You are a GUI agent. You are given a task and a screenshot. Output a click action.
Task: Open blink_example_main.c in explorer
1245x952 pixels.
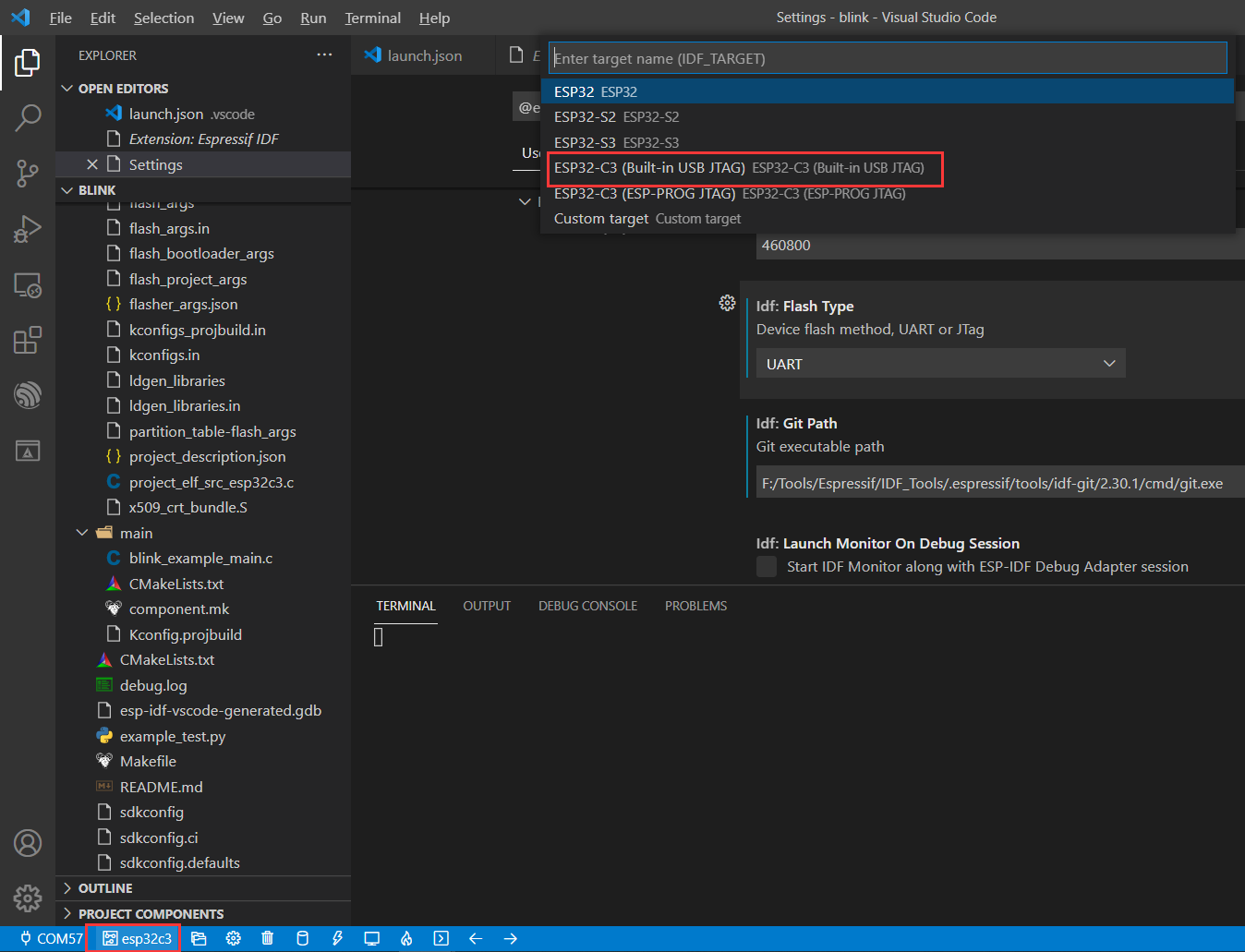point(200,559)
